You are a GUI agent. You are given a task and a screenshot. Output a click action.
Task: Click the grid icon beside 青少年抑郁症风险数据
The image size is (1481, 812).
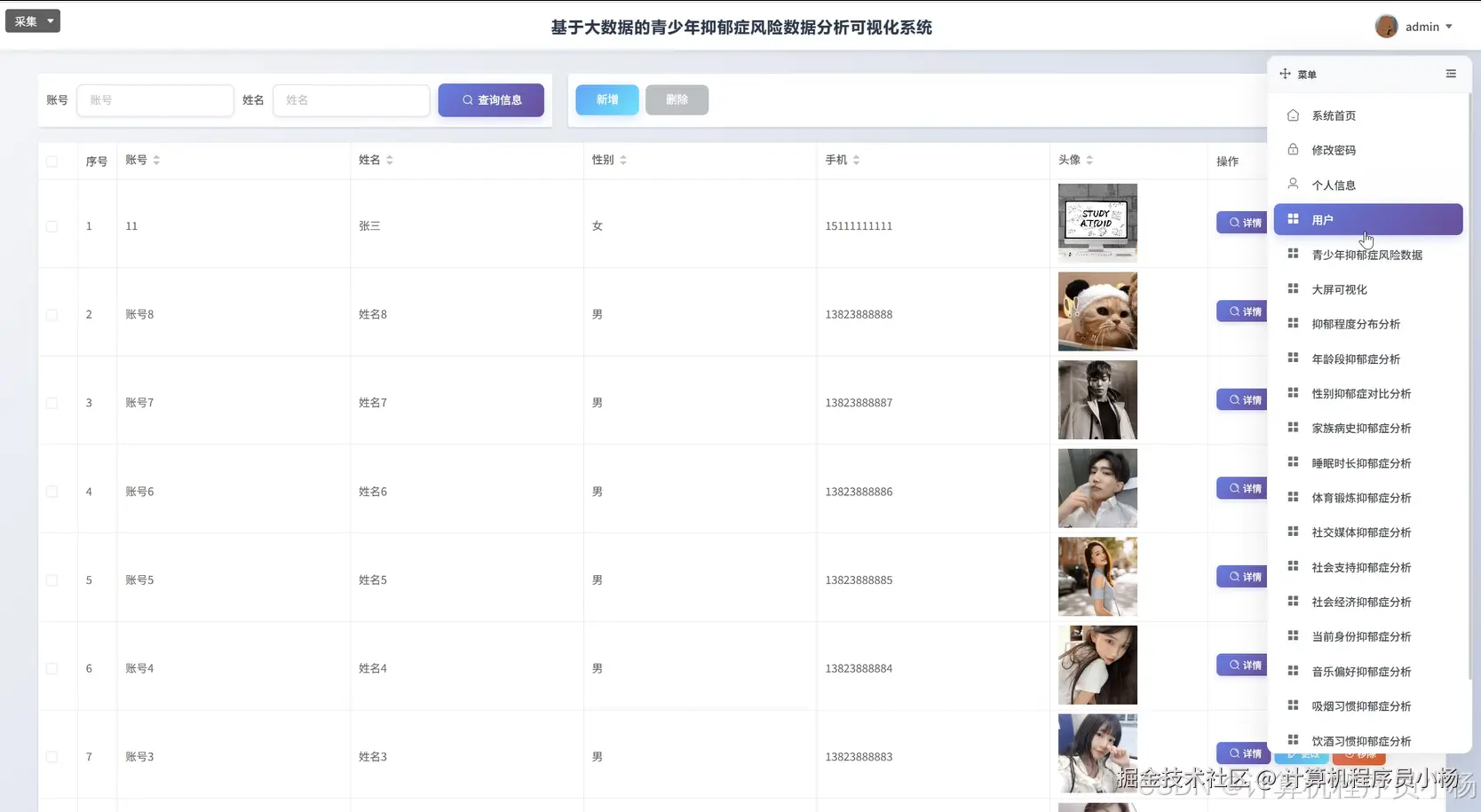[x=1293, y=254]
